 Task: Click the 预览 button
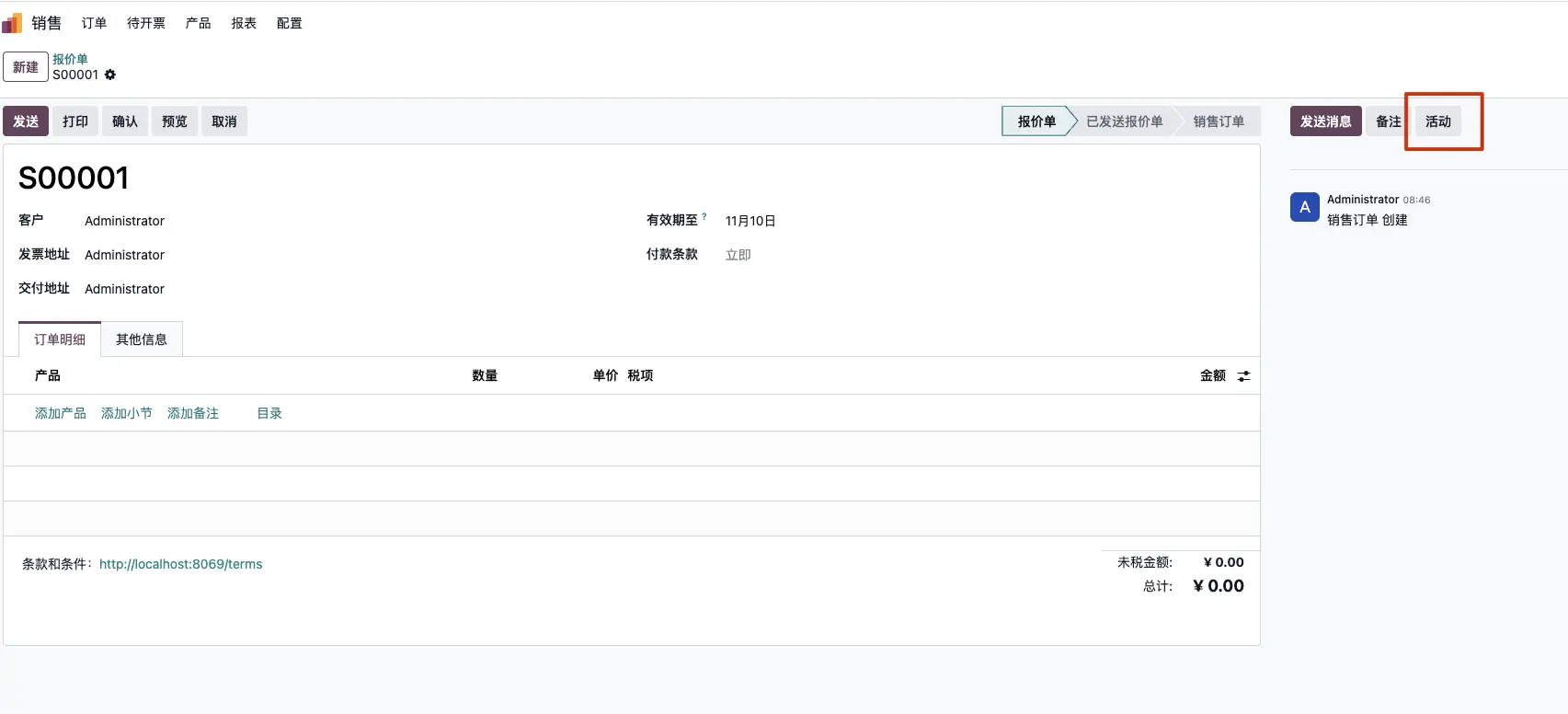pyautogui.click(x=175, y=121)
